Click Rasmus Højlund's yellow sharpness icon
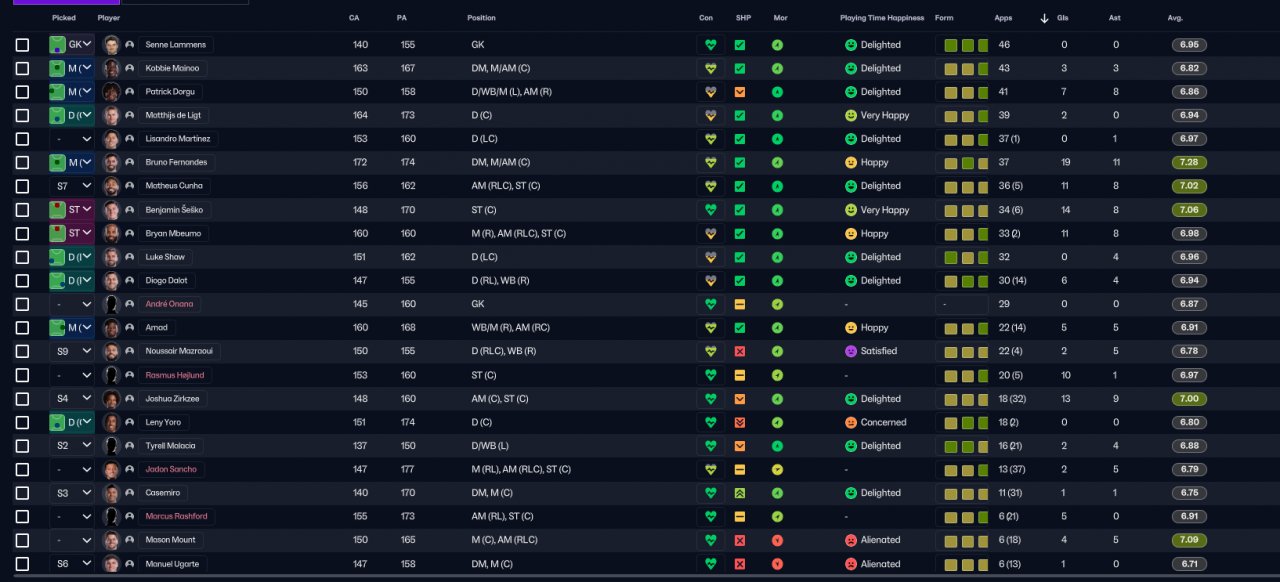Image resolution: width=1280 pixels, height=582 pixels. pyautogui.click(x=740, y=375)
